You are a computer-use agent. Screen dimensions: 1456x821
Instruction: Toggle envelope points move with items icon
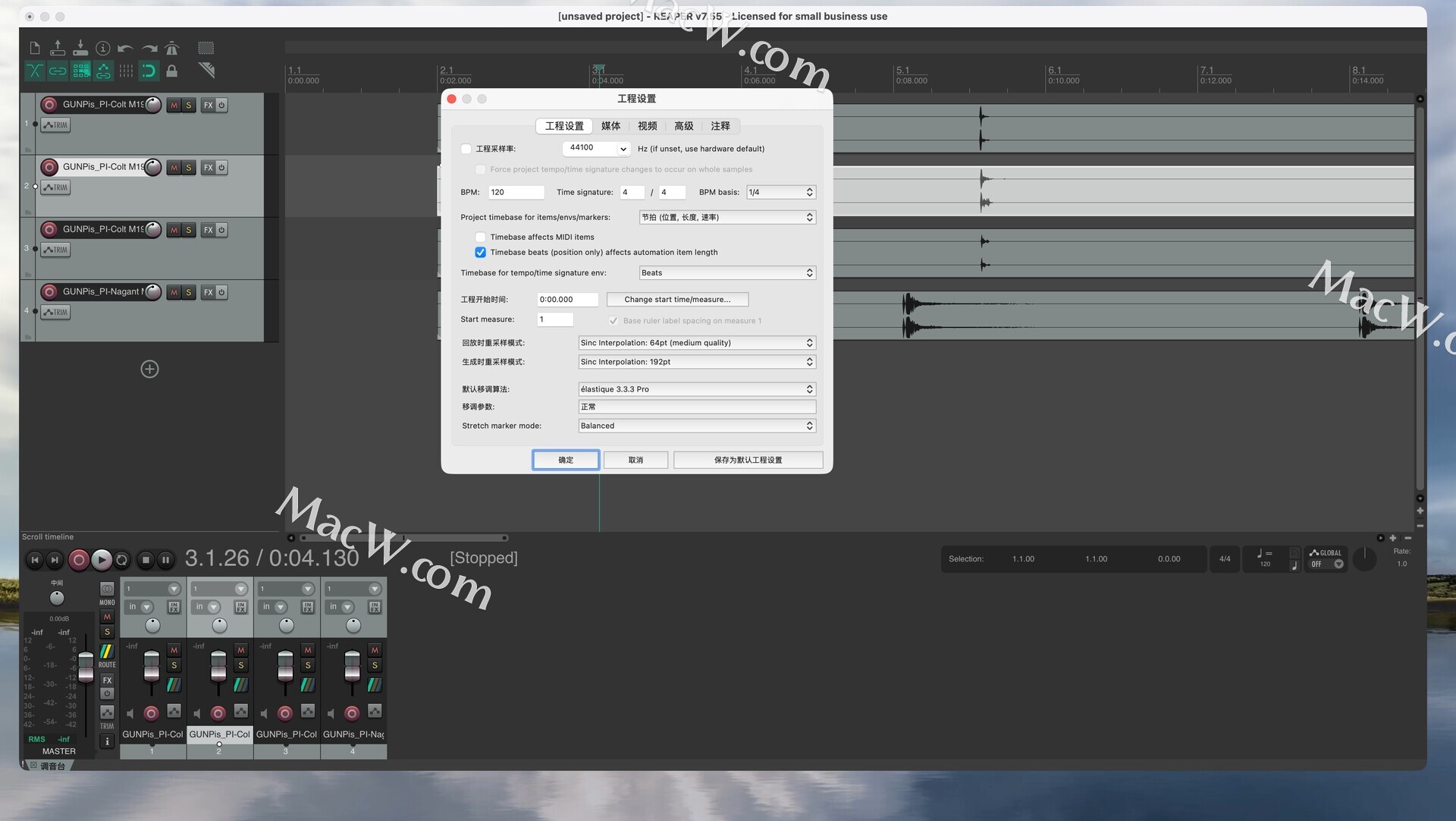tap(103, 71)
